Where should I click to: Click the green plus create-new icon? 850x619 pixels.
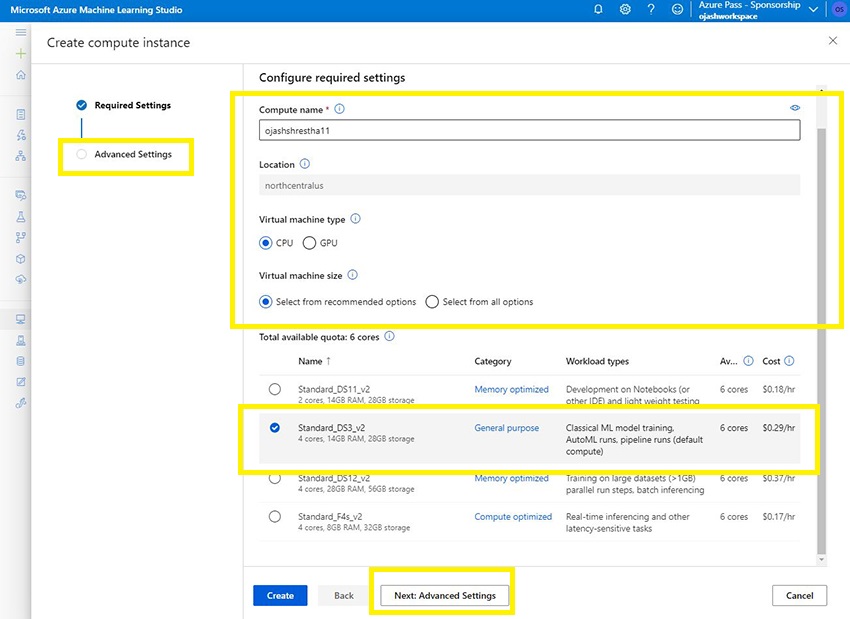coord(21,53)
